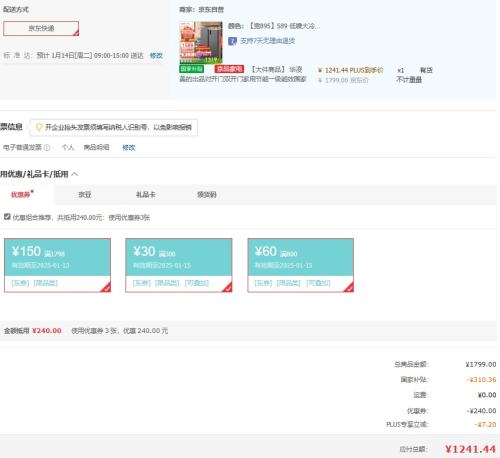This screenshot has height=458, width=500.
Task: Open the refrigerator product thumbnail
Action: point(201,42)
